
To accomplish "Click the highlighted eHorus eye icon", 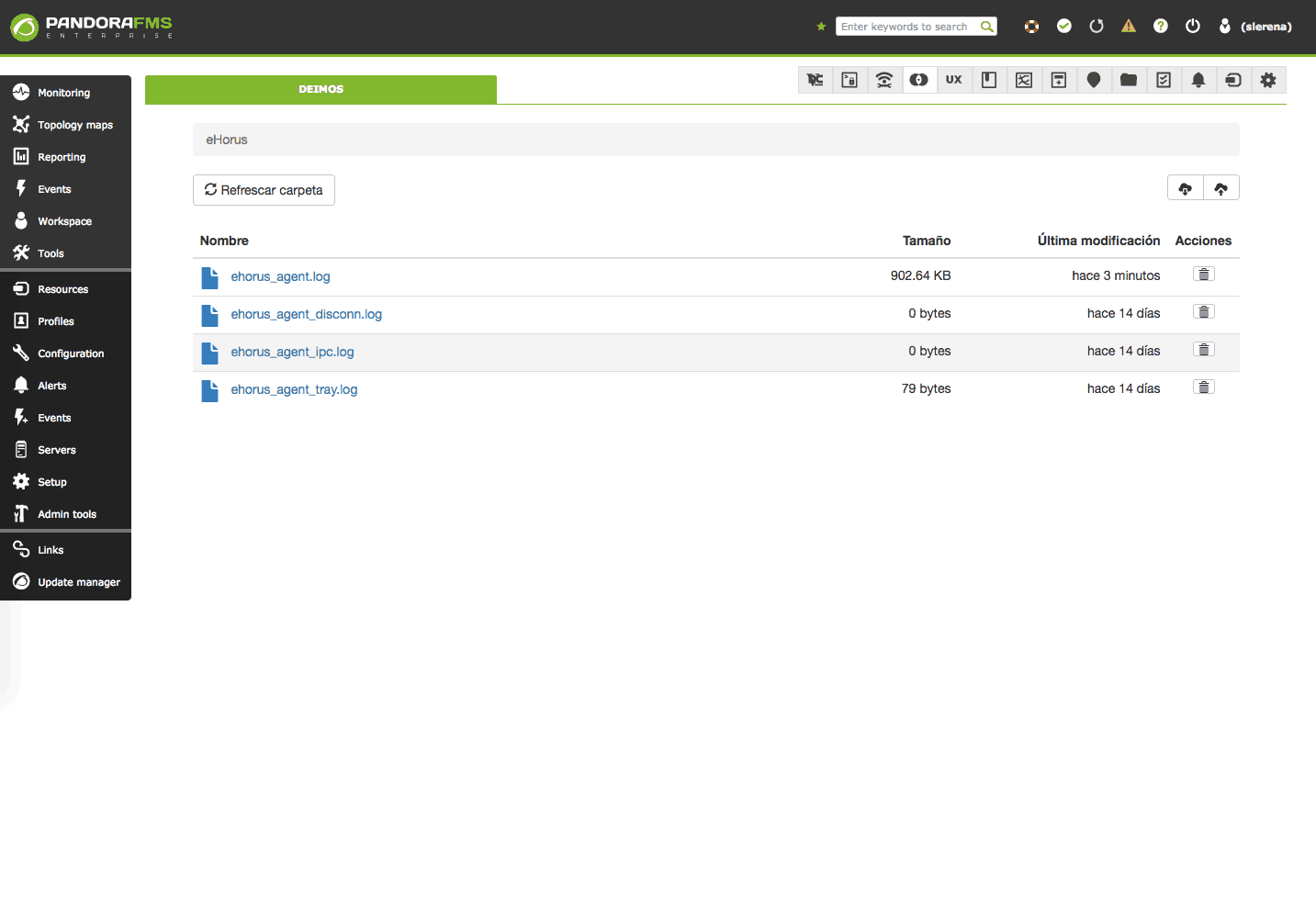I will click(x=919, y=80).
